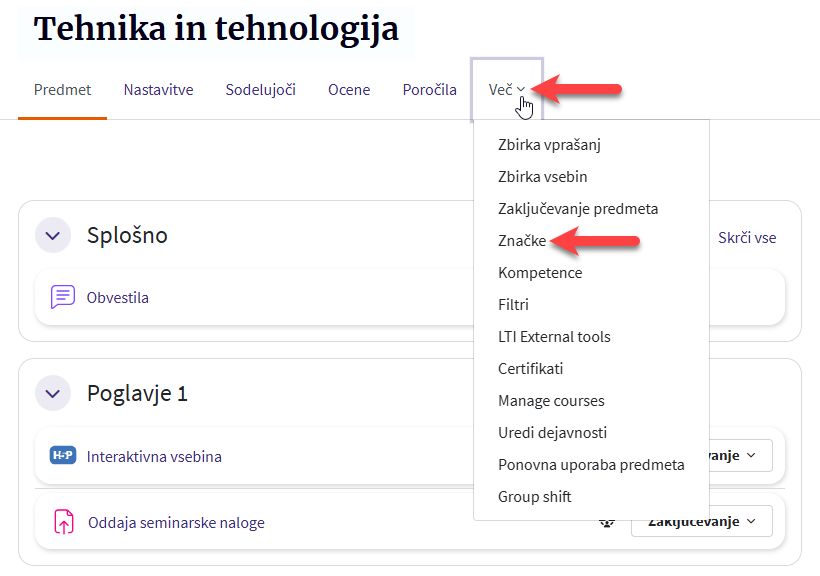This screenshot has width=820, height=576.
Task: Go to the Sodelujoči tab
Action: [260, 90]
